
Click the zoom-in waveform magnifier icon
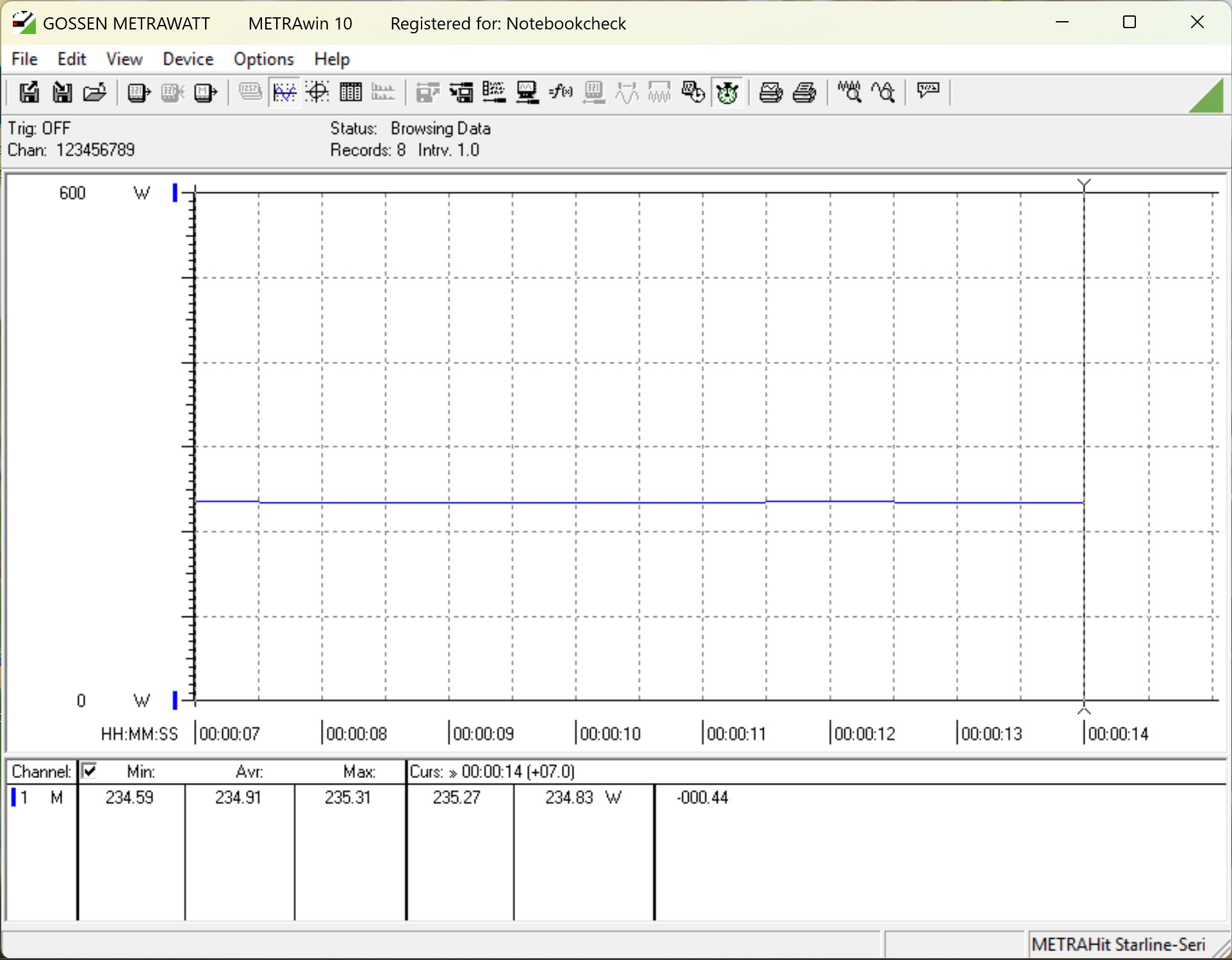[x=850, y=93]
